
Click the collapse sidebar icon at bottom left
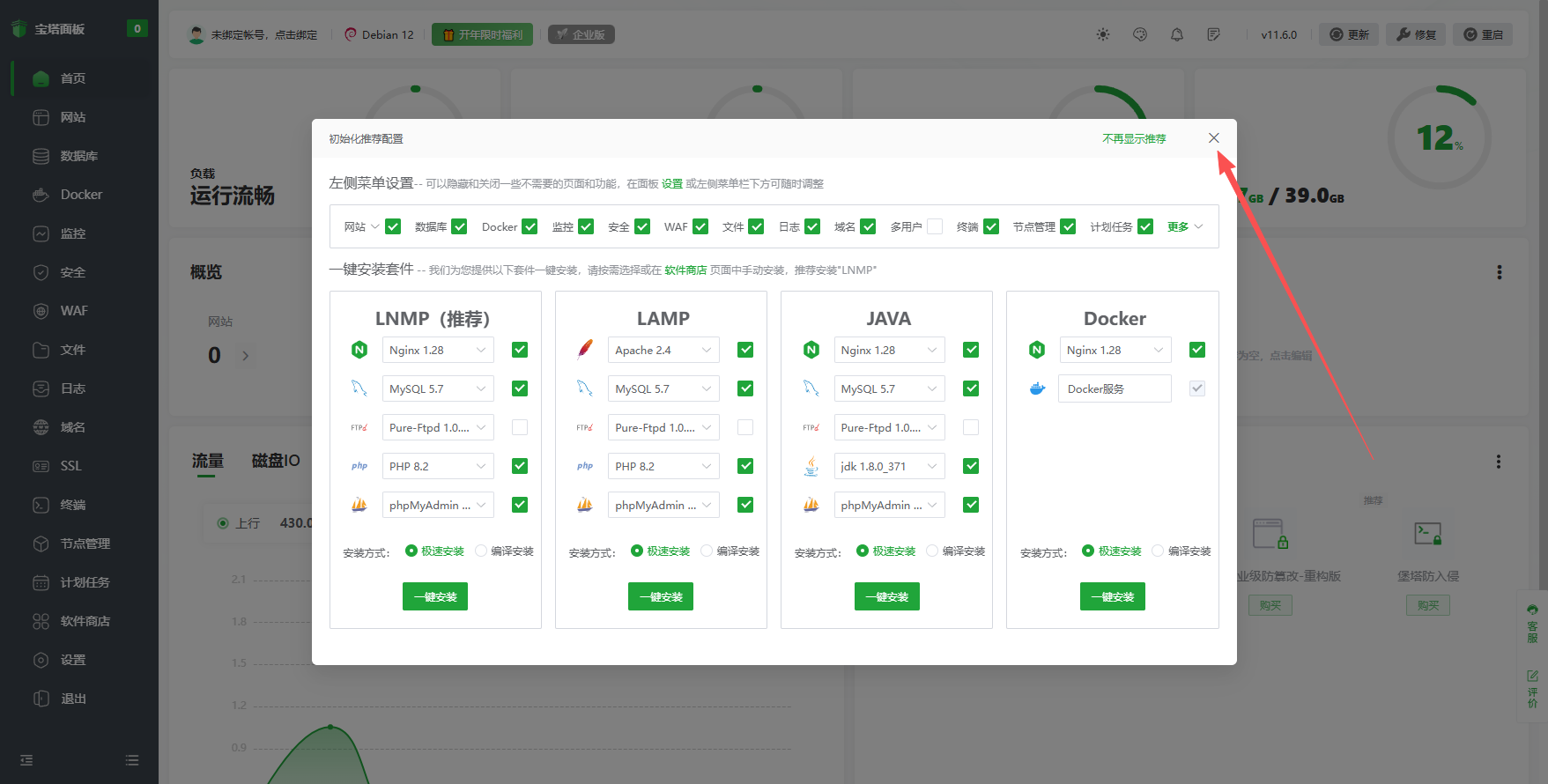[26, 760]
